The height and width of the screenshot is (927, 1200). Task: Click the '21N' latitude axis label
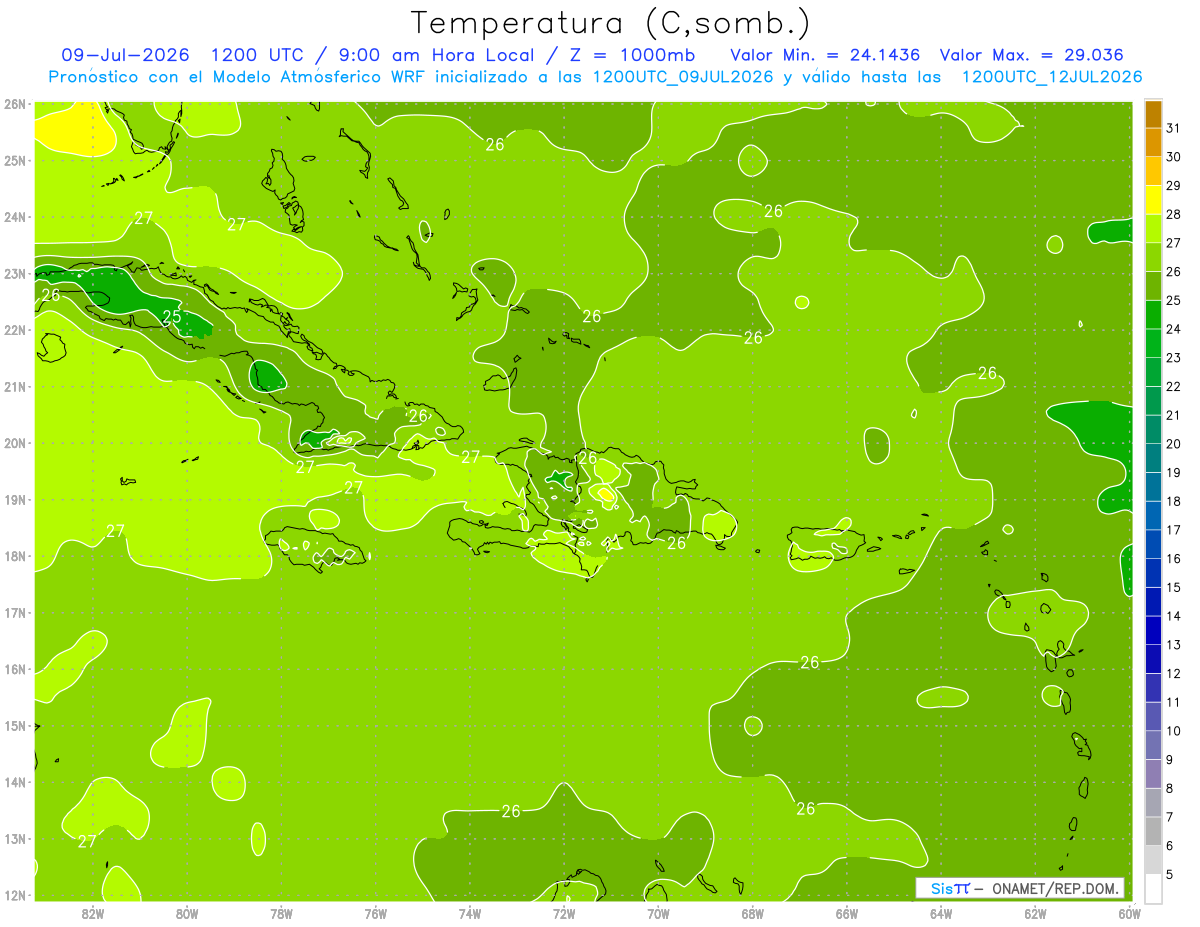click(x=15, y=386)
